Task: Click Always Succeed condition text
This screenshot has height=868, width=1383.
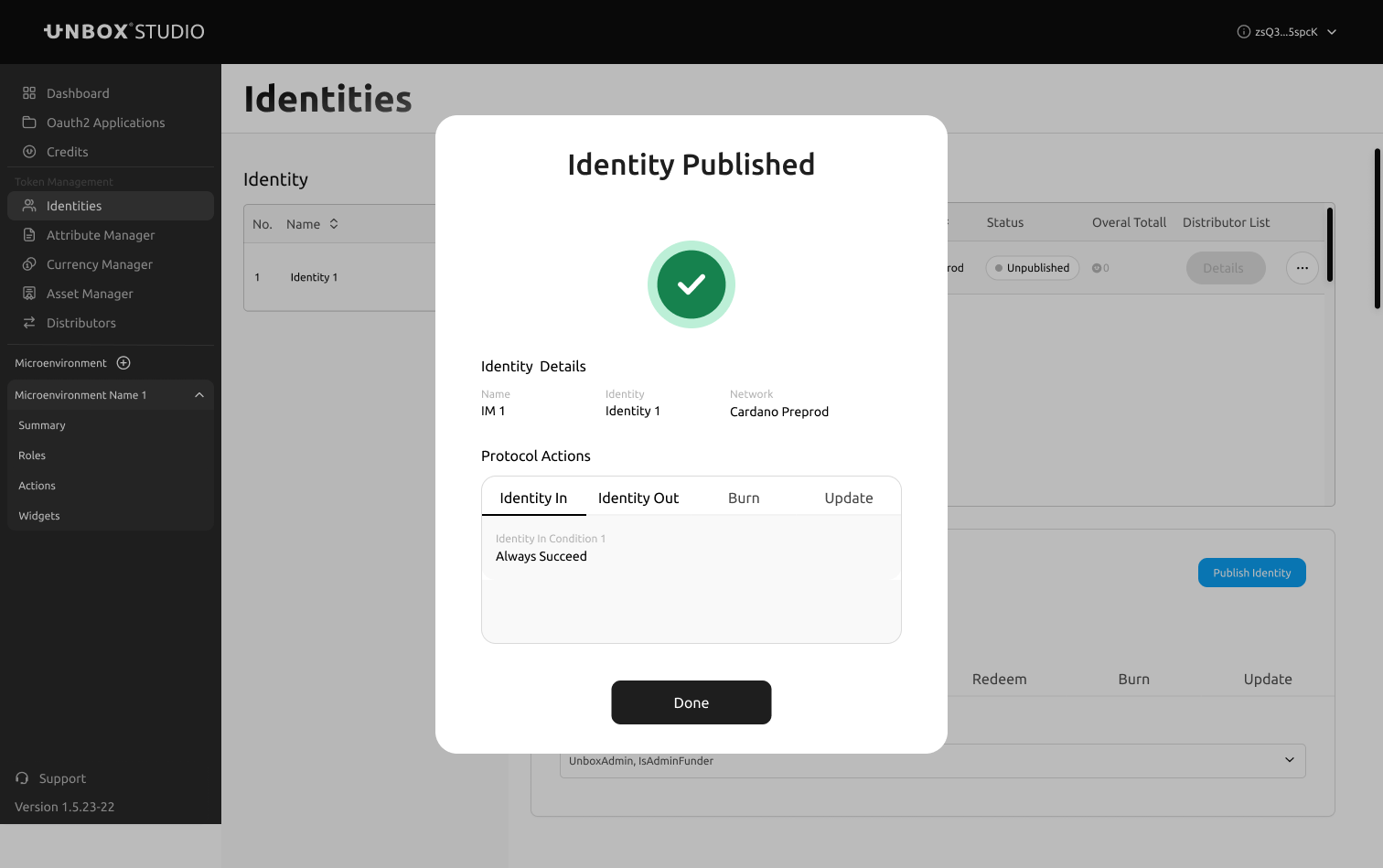Action: [541, 556]
